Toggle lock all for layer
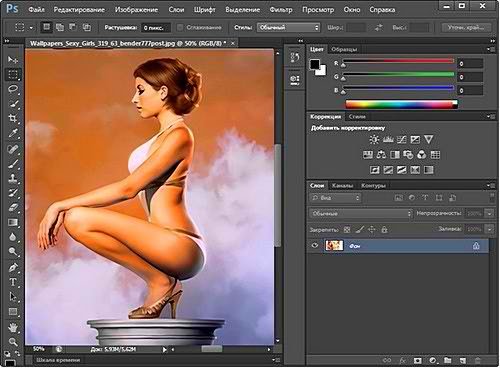The height and width of the screenshot is (368, 500). tap(384, 229)
